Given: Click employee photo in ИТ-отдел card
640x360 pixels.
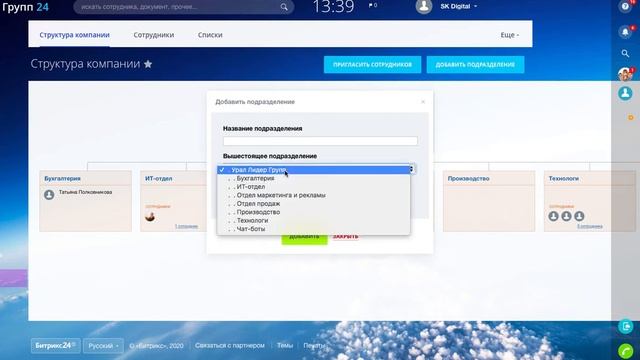Looking at the screenshot, I should coord(150,216).
